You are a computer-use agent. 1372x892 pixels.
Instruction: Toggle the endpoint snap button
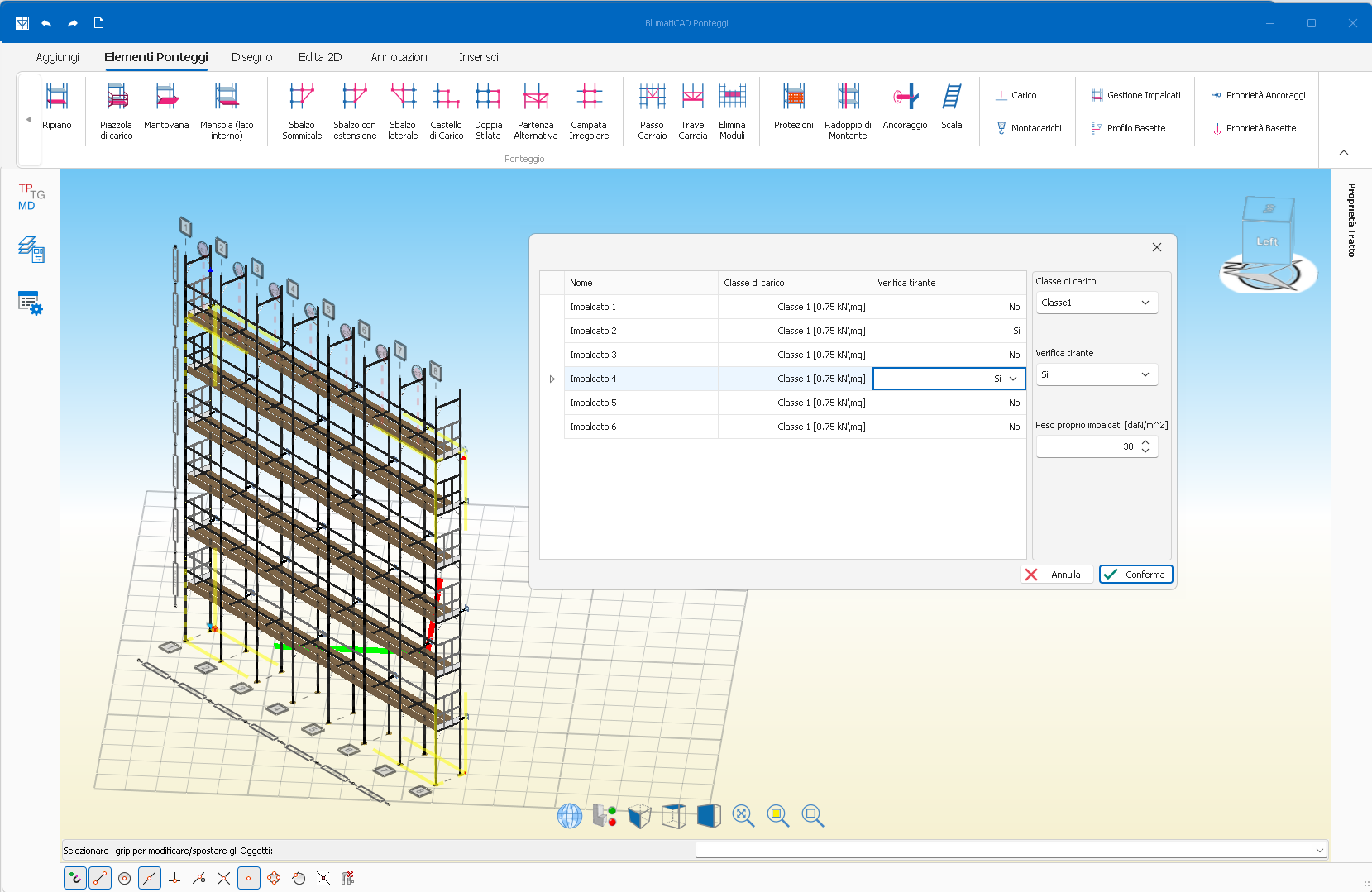100,878
